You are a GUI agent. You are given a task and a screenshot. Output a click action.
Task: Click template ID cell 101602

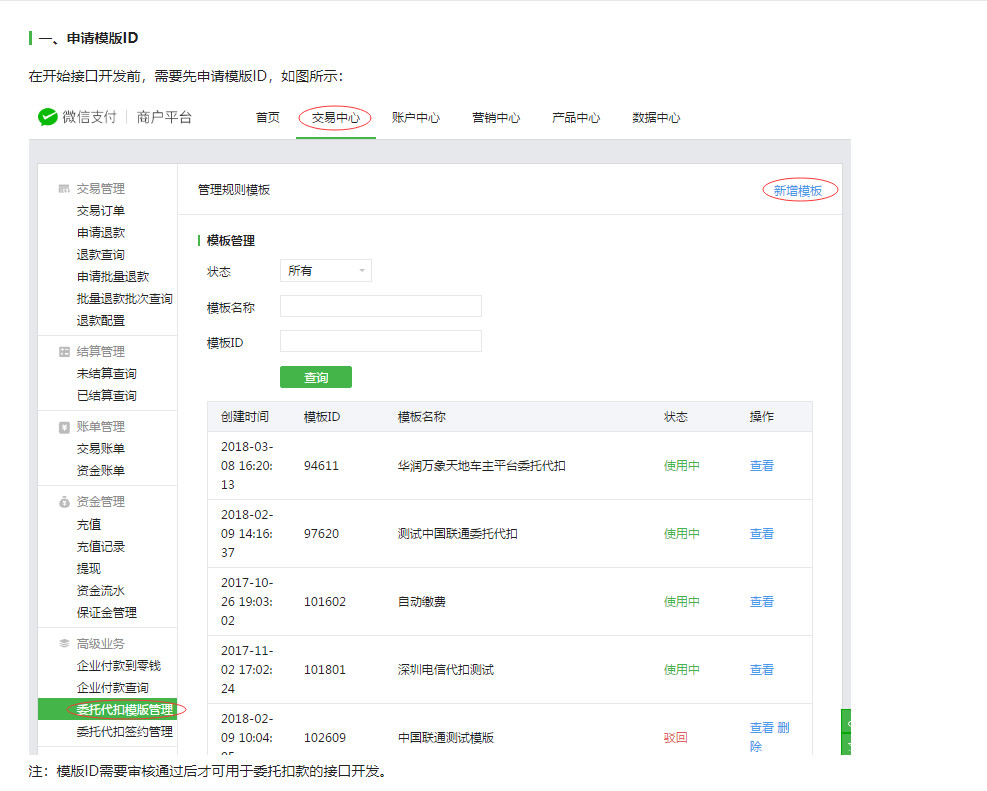click(x=325, y=602)
